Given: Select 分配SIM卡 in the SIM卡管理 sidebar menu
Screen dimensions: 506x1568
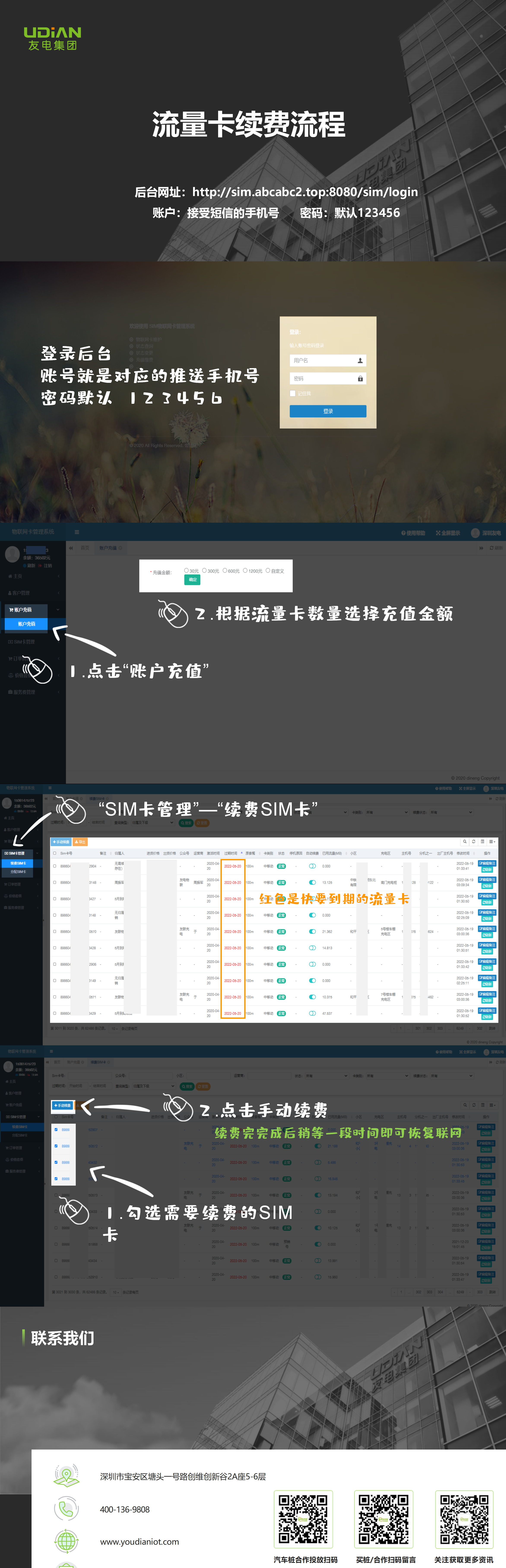Looking at the screenshot, I should pyautogui.click(x=18, y=872).
